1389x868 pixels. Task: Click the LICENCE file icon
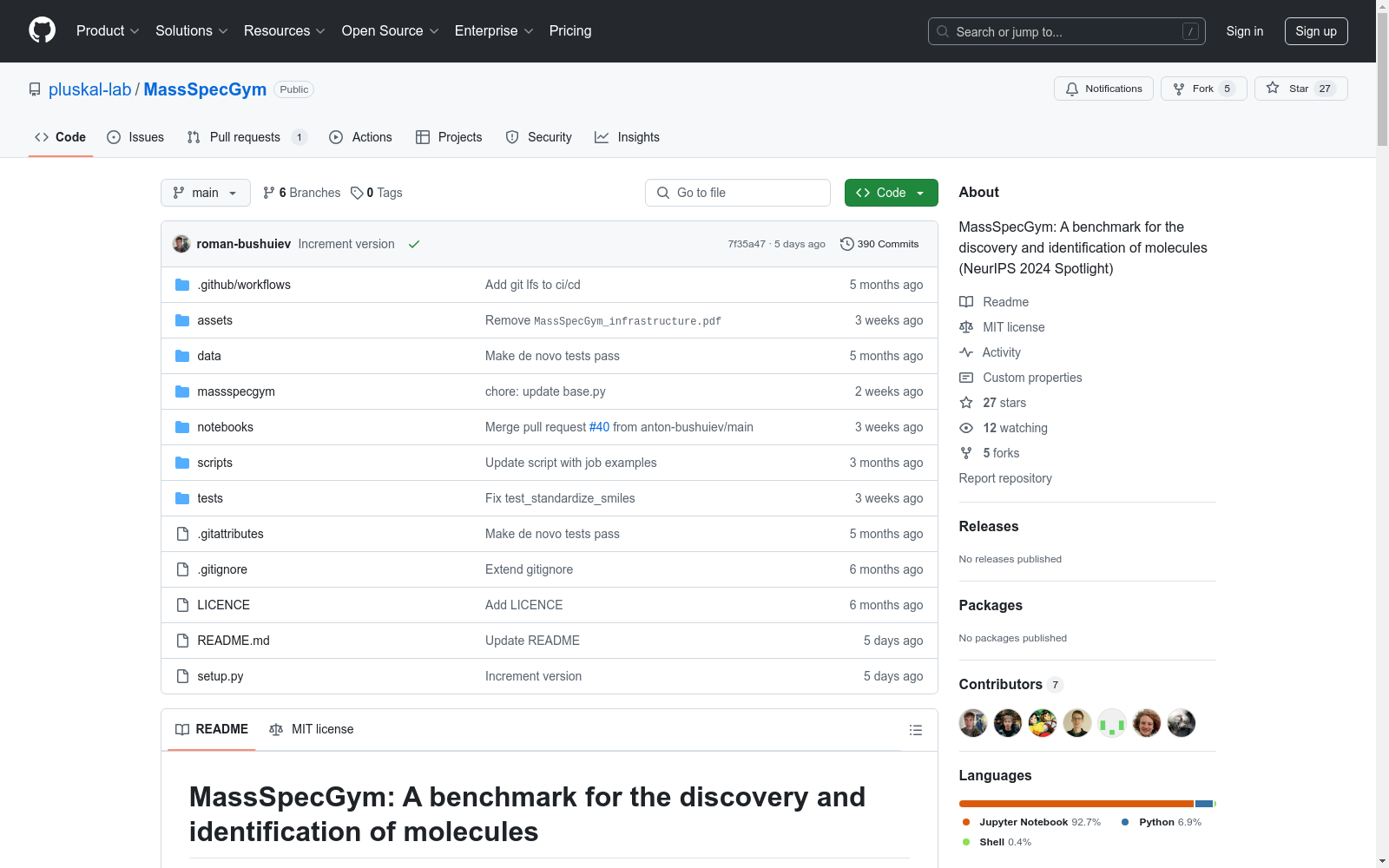182,605
